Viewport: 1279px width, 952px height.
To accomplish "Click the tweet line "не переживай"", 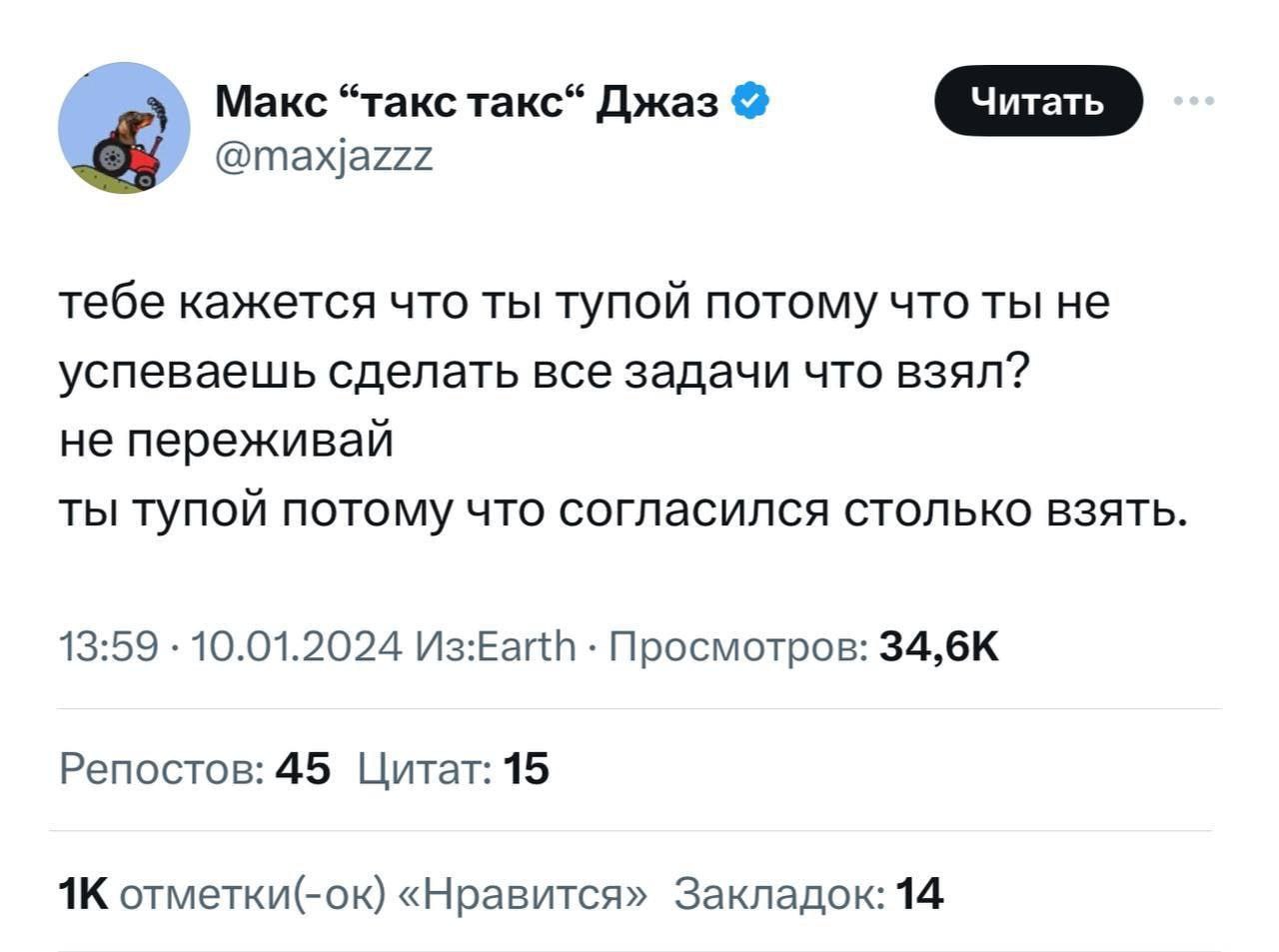I will pos(226,442).
